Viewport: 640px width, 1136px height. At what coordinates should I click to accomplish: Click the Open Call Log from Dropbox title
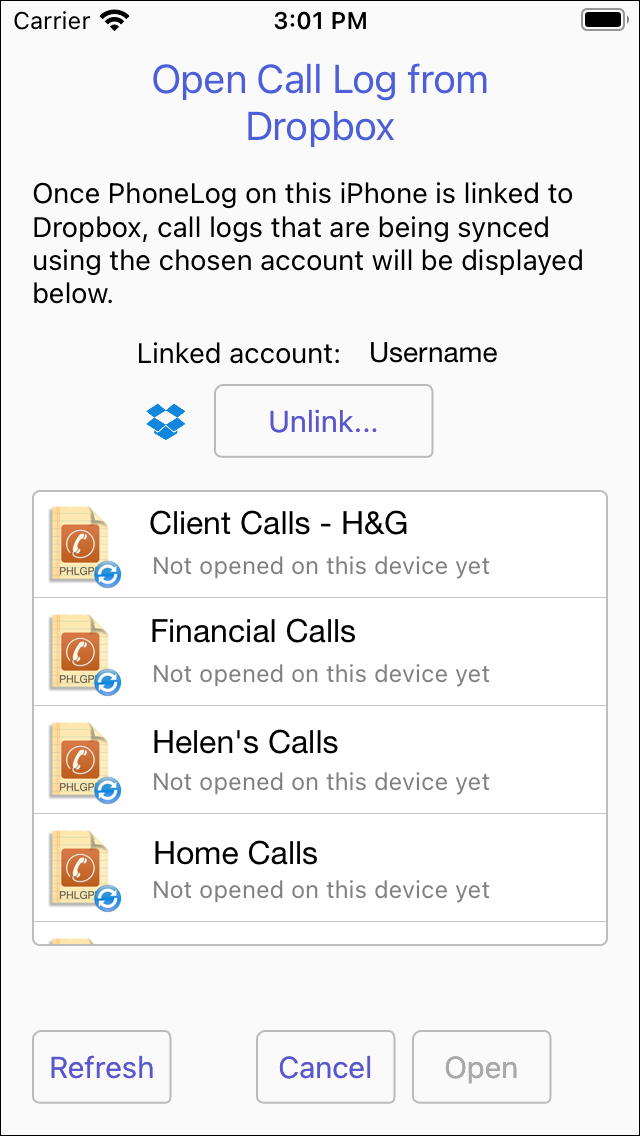[320, 103]
